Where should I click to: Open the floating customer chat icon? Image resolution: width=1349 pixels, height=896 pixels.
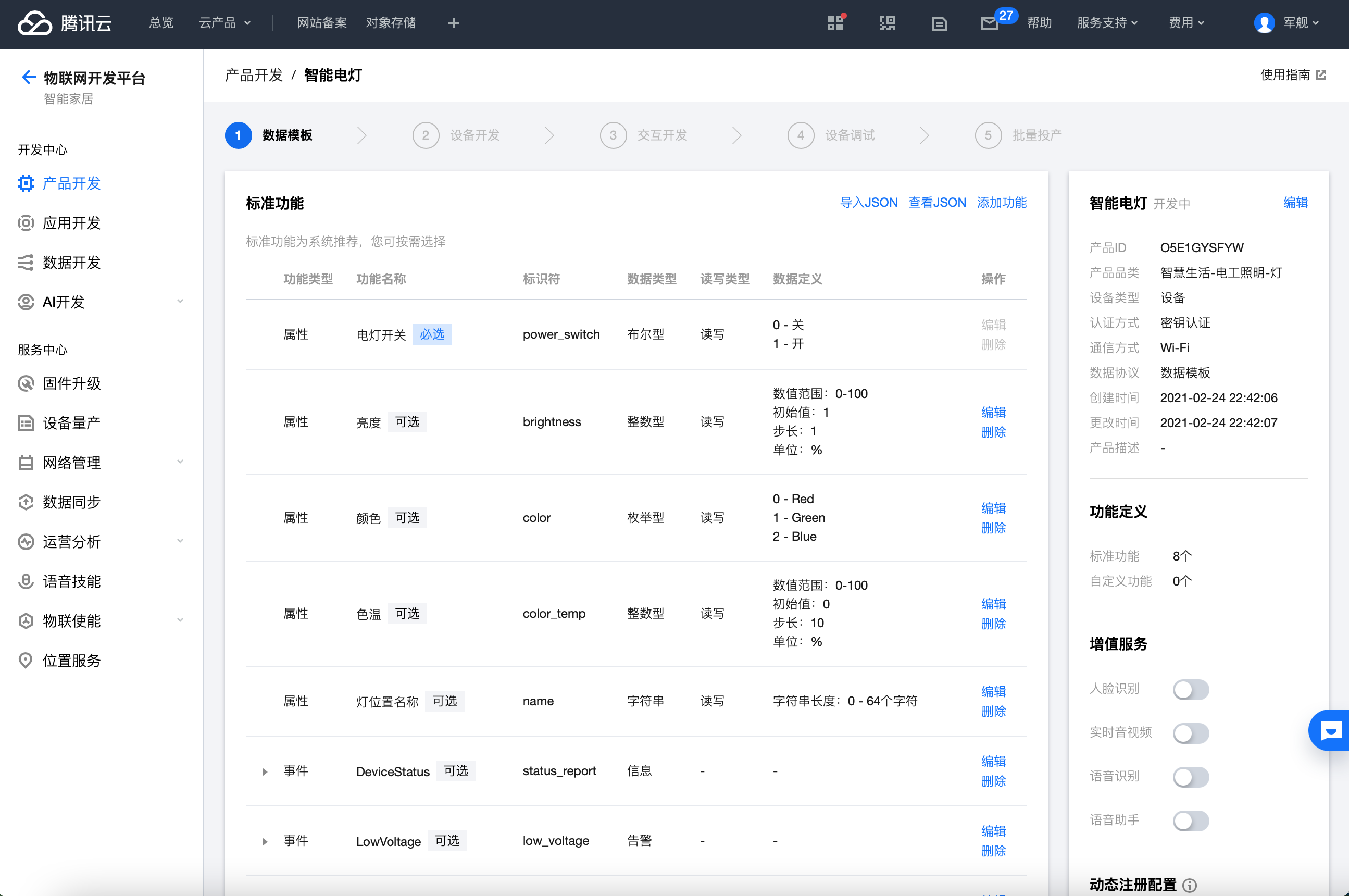tap(1331, 730)
